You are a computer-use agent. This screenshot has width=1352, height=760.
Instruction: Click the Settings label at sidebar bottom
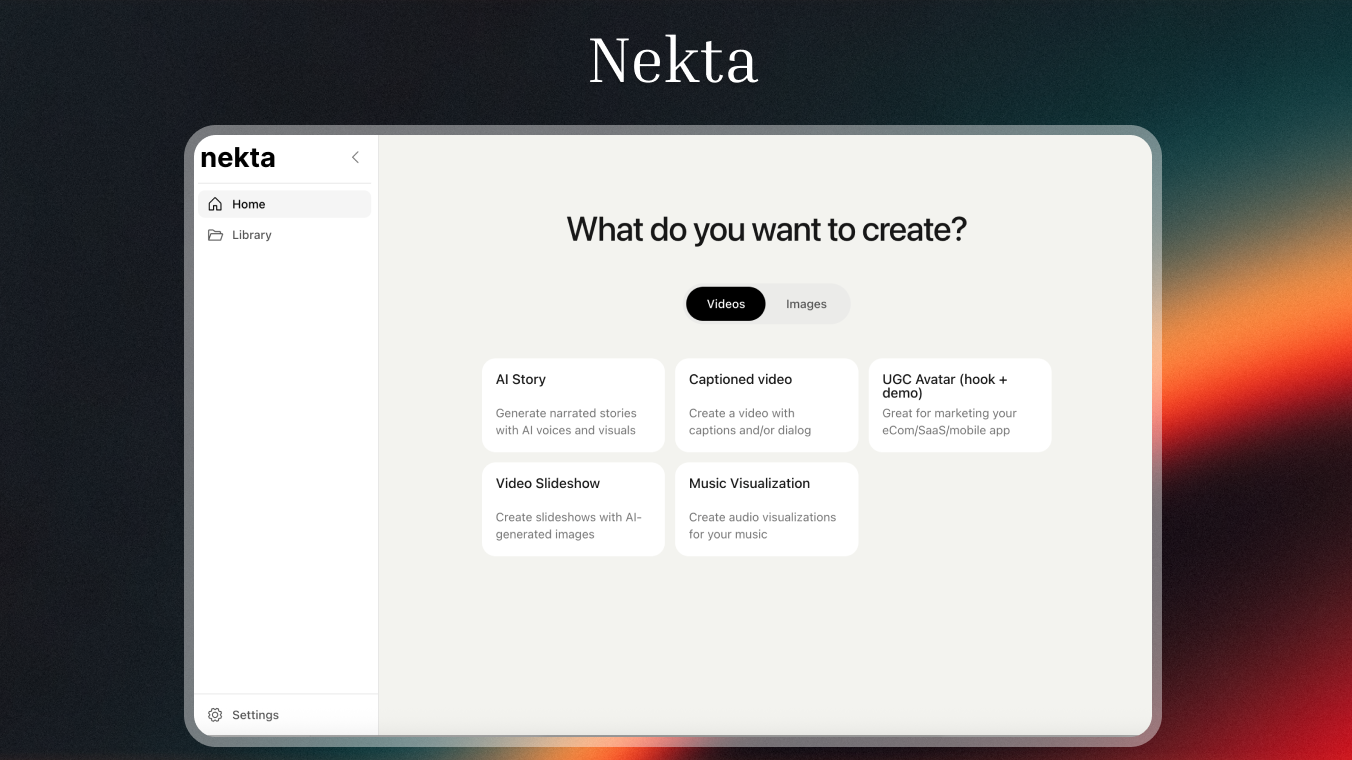point(256,714)
